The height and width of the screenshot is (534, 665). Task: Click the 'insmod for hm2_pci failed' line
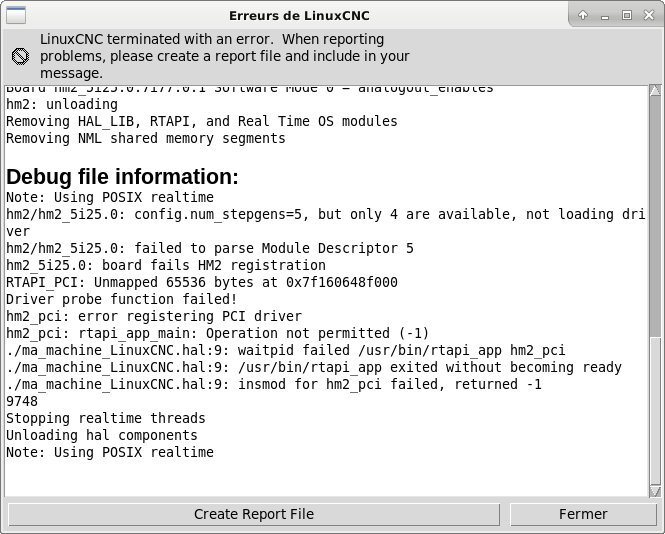click(274, 384)
